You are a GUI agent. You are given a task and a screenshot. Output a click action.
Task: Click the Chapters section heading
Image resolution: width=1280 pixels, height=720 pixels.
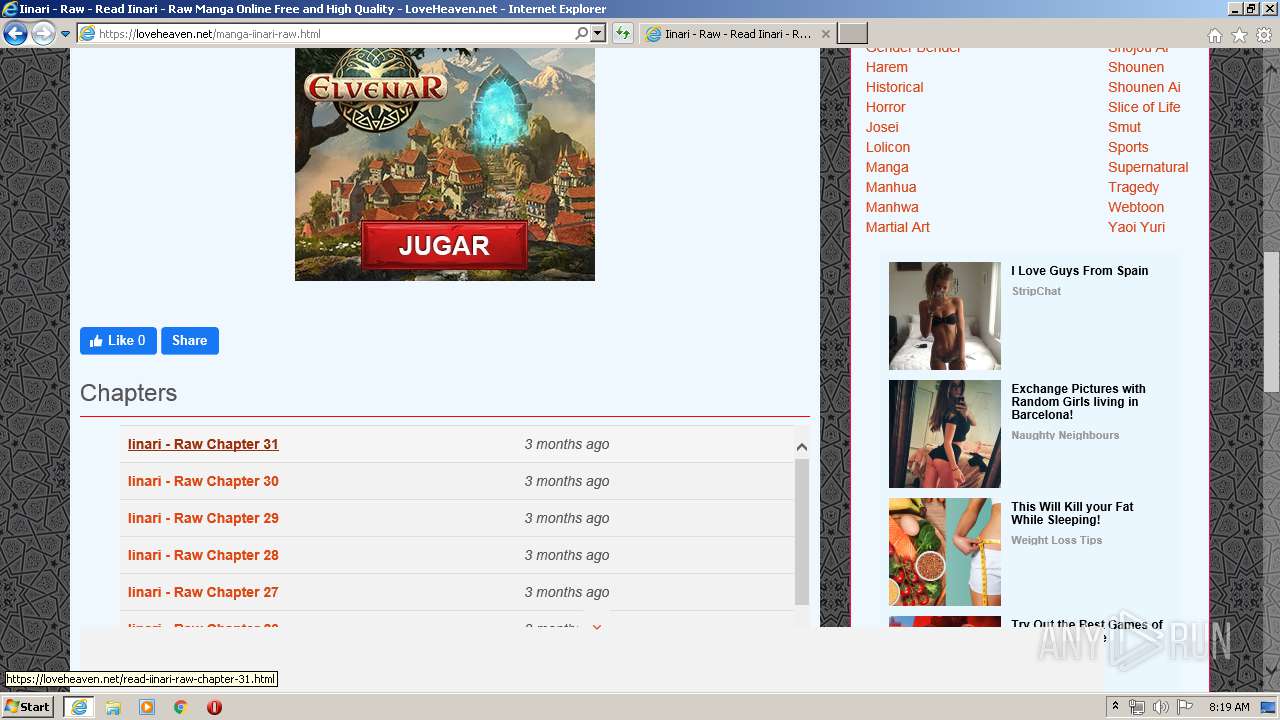click(129, 393)
